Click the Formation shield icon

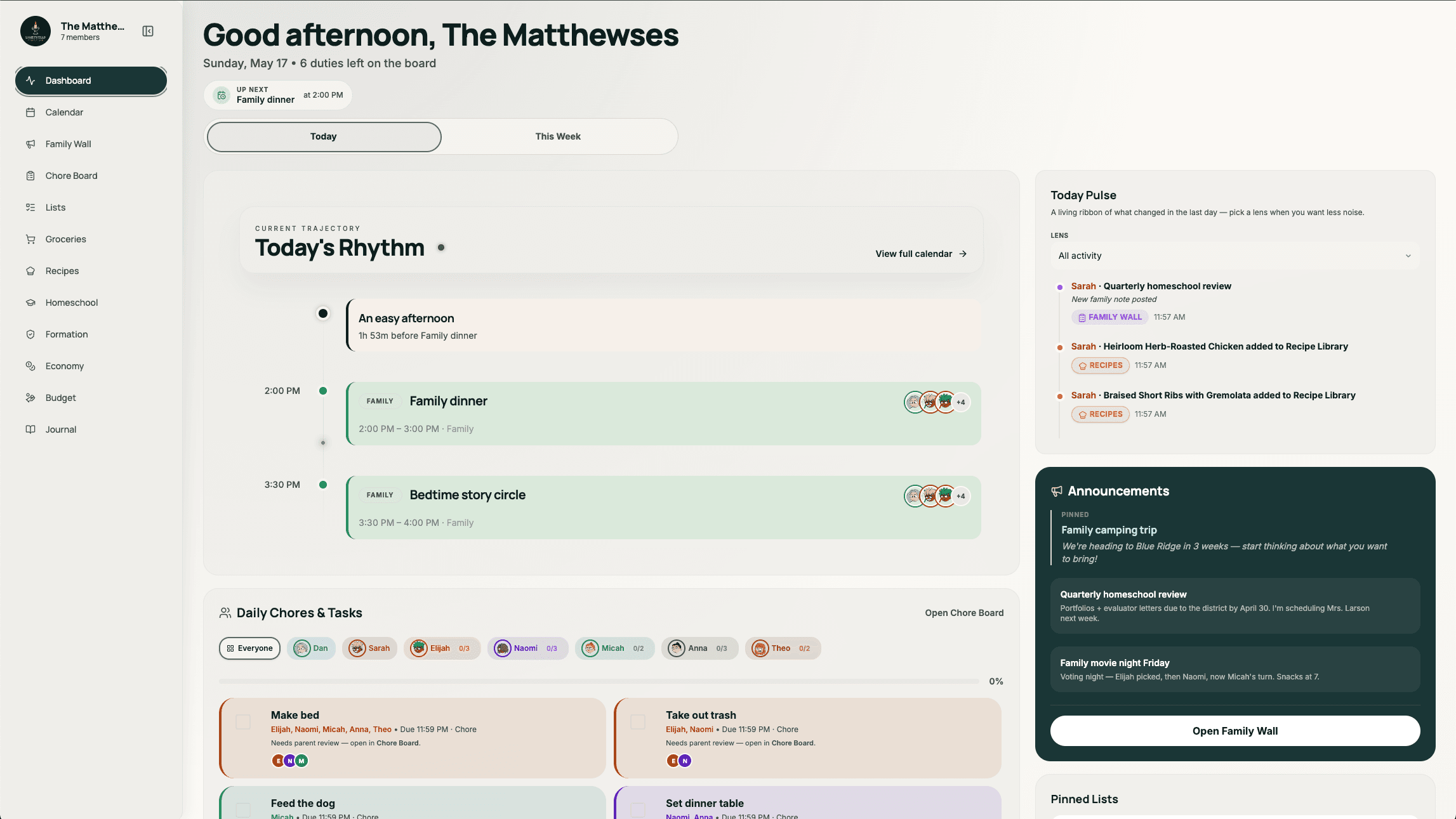pyautogui.click(x=30, y=334)
